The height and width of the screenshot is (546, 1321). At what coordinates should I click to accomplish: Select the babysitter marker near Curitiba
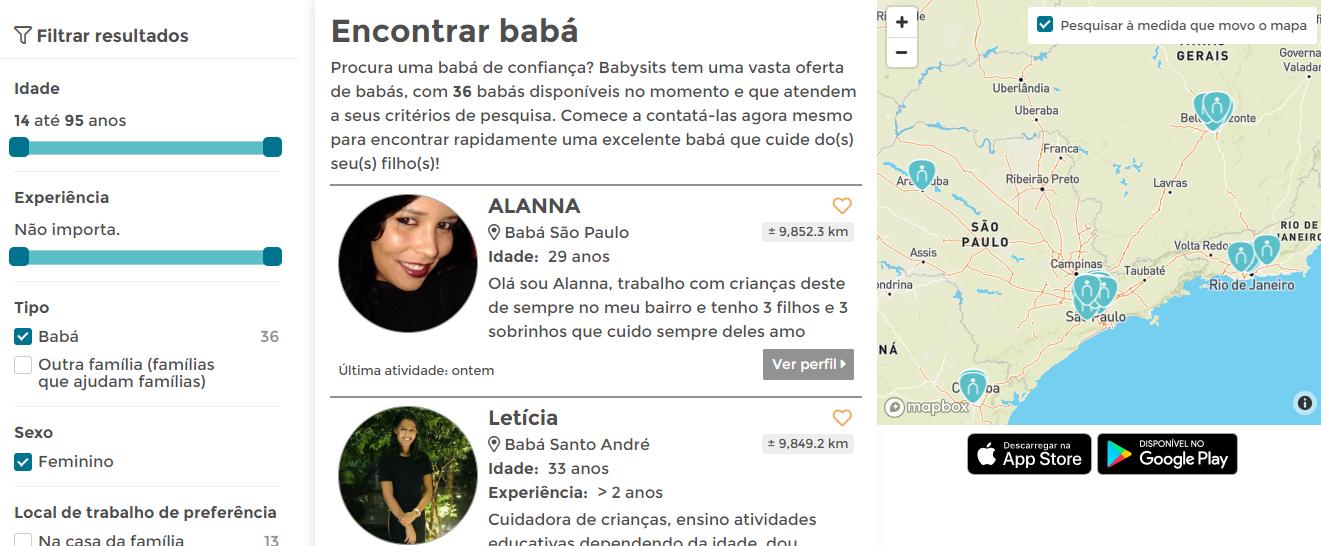point(972,385)
